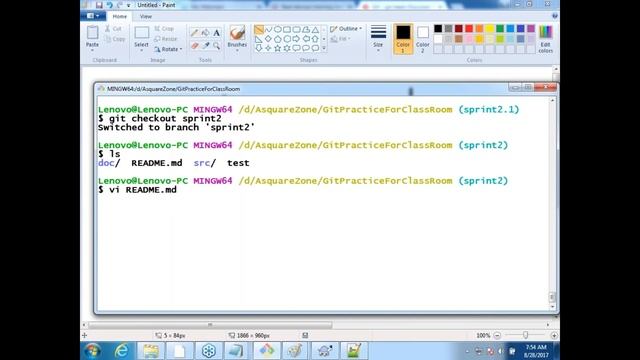This screenshot has width=640, height=360.
Task: Redo the action in quick access toolbar
Action: [x=120, y=5]
